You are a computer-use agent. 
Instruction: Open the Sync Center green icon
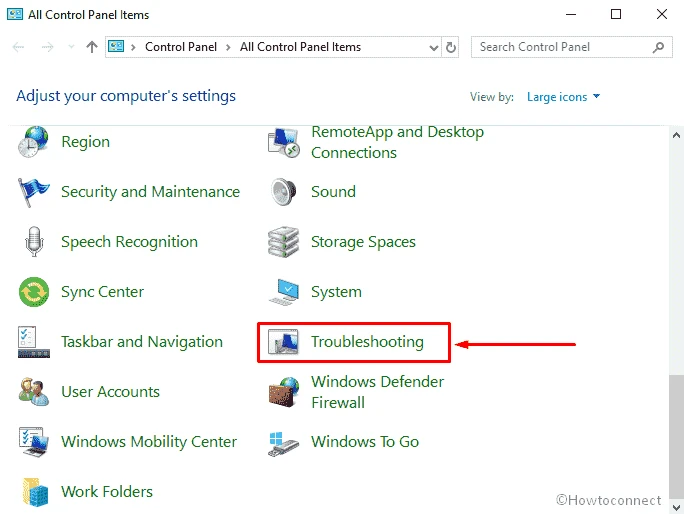tap(34, 291)
